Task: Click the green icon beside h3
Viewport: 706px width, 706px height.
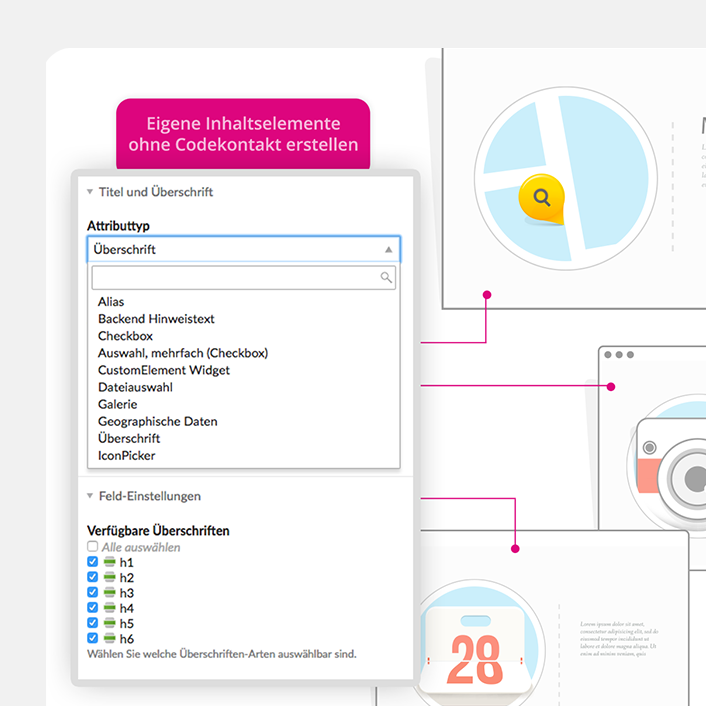Action: point(109,593)
